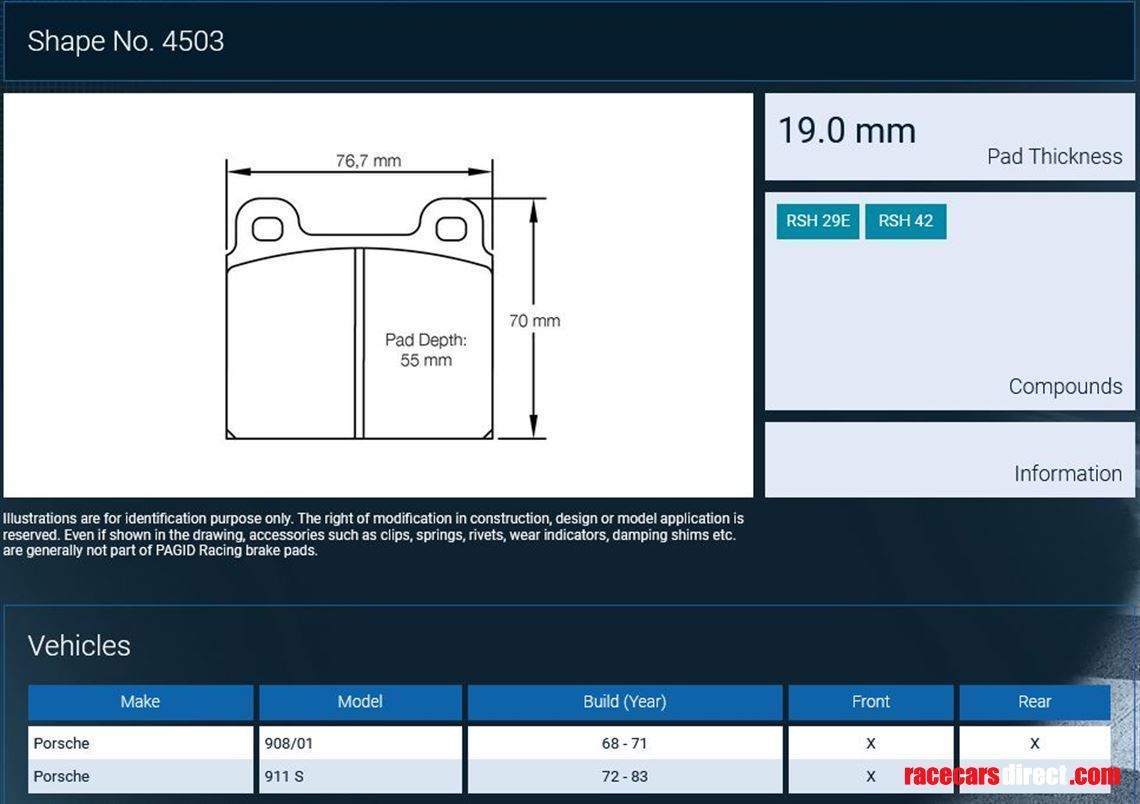Screen dimensions: 1140x804
Task: Open the brake pad dimension diagram
Action: tap(380, 295)
